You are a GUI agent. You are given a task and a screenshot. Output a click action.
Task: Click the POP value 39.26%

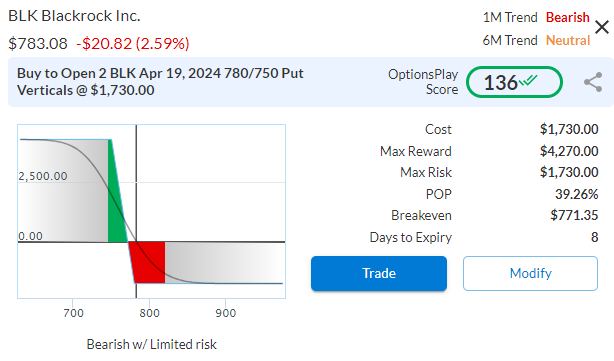(576, 194)
